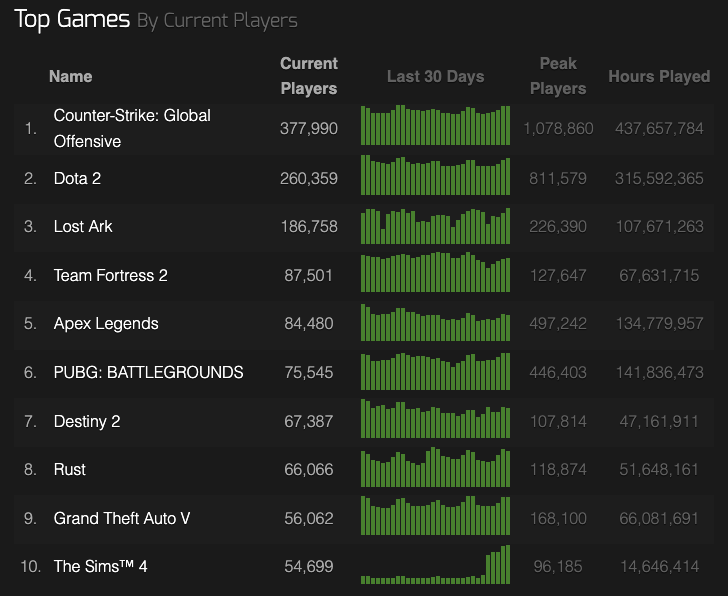Viewport: 728px width, 596px height.
Task: Click the Apex Legends 30-day bar chart
Action: (436, 323)
